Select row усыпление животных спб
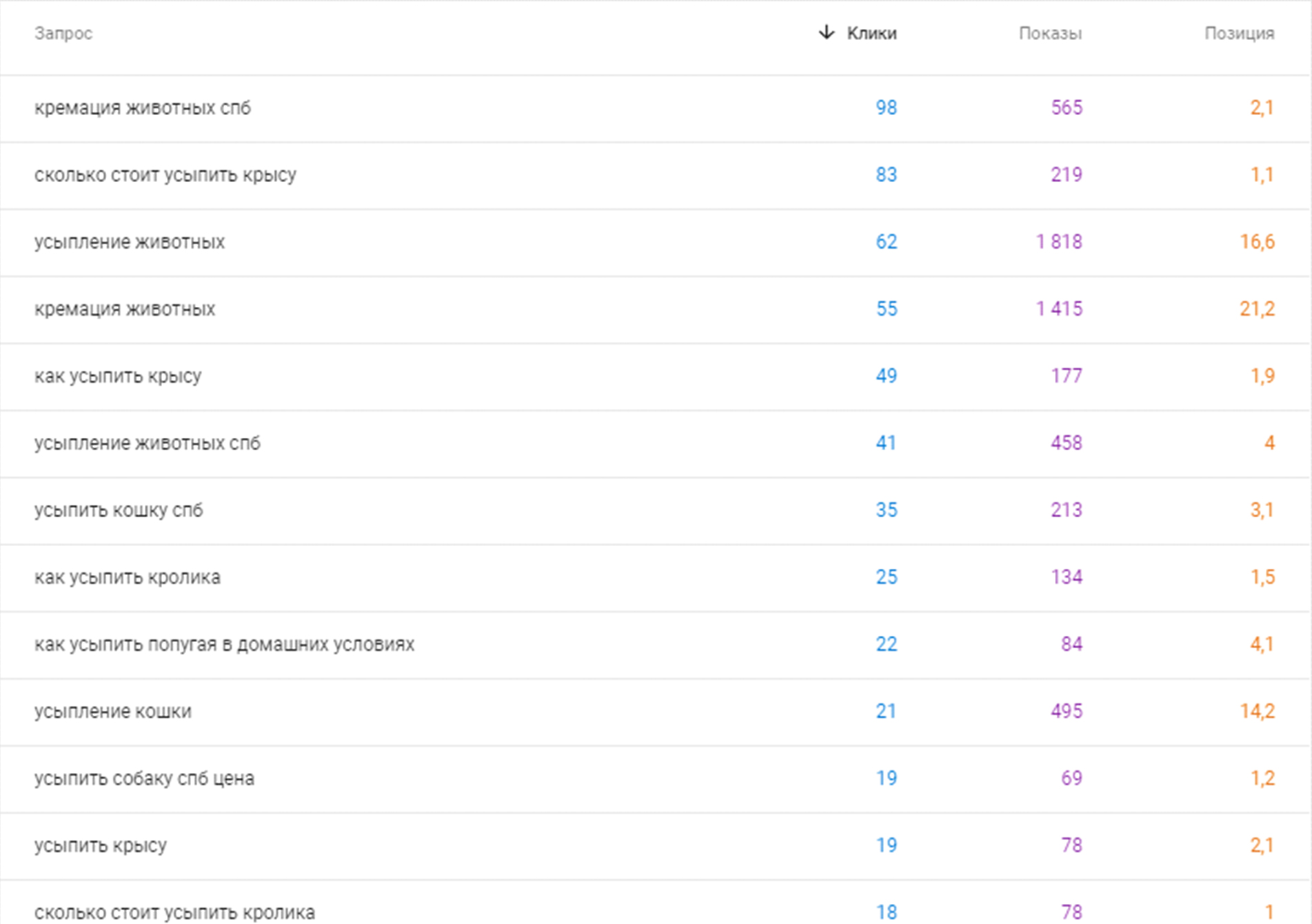 [x=655, y=443]
